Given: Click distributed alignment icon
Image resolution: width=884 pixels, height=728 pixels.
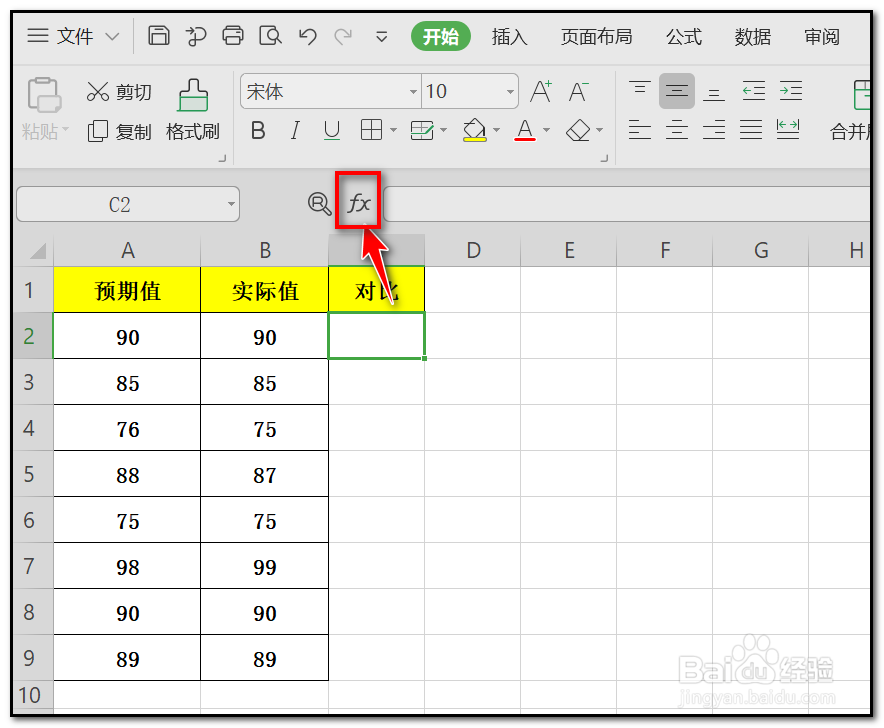Looking at the screenshot, I should (788, 130).
